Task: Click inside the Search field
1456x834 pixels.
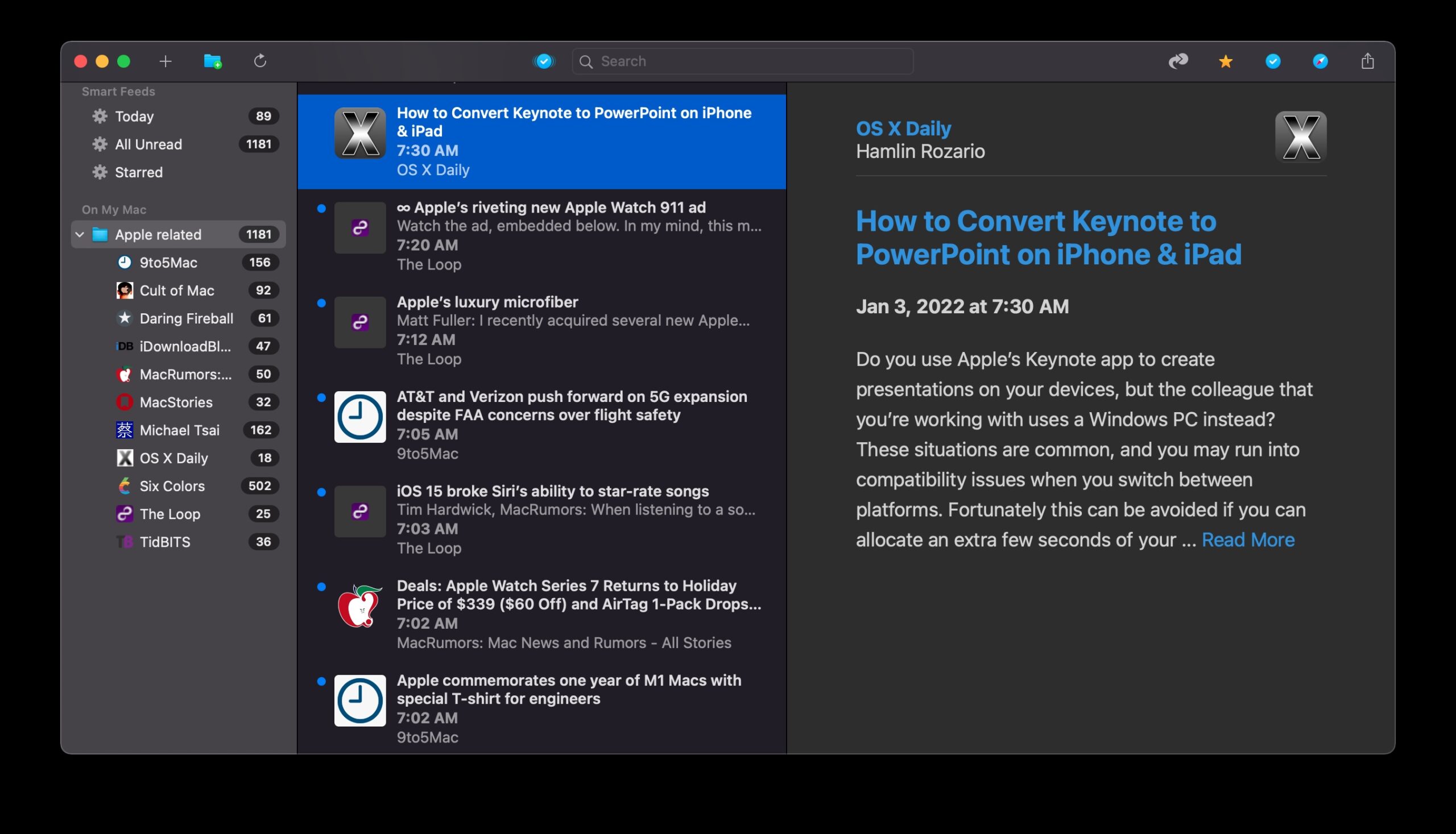Action: 743,61
